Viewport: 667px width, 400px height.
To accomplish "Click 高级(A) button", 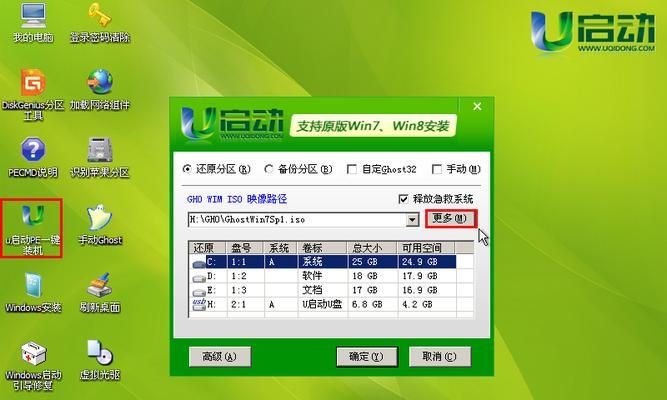I will 220,357.
